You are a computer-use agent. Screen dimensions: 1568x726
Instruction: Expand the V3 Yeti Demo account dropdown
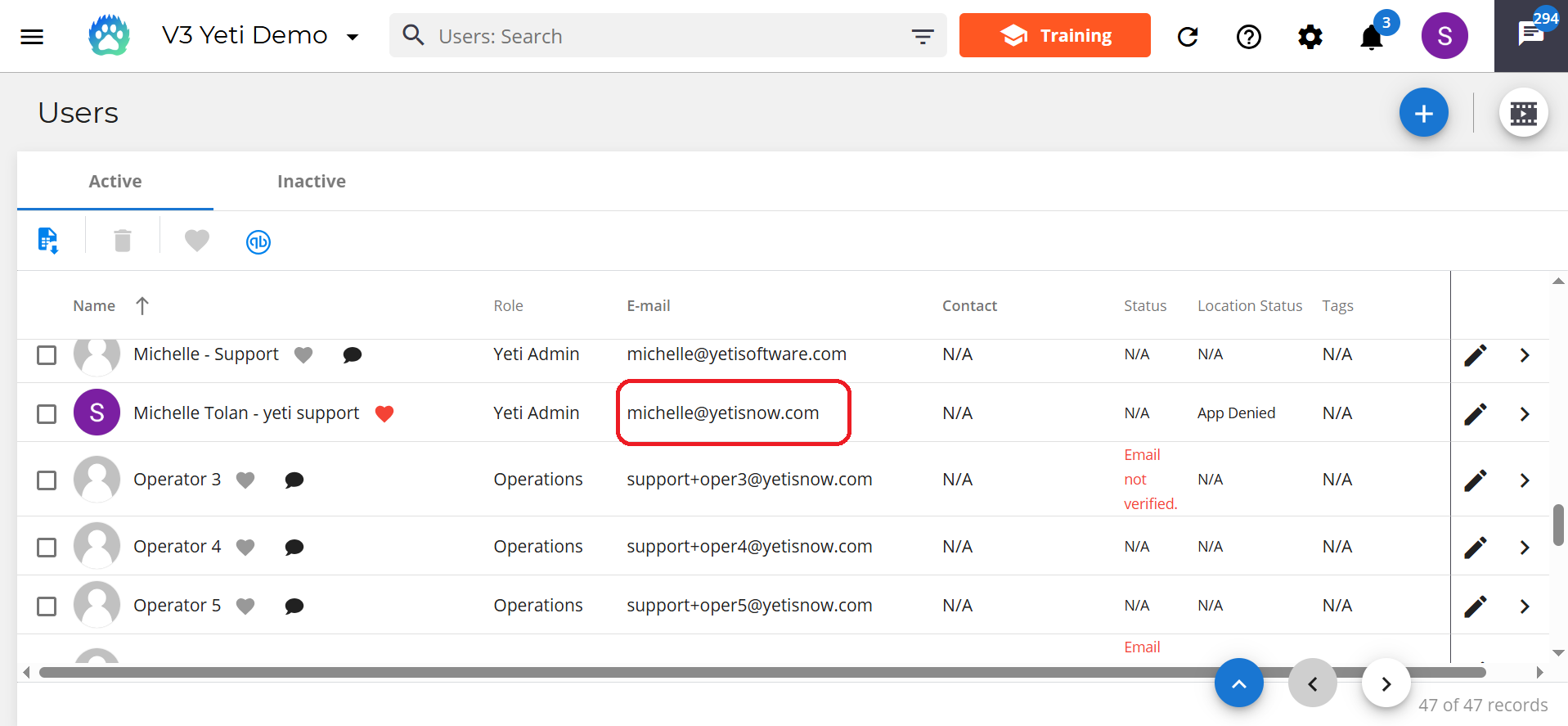click(x=353, y=37)
